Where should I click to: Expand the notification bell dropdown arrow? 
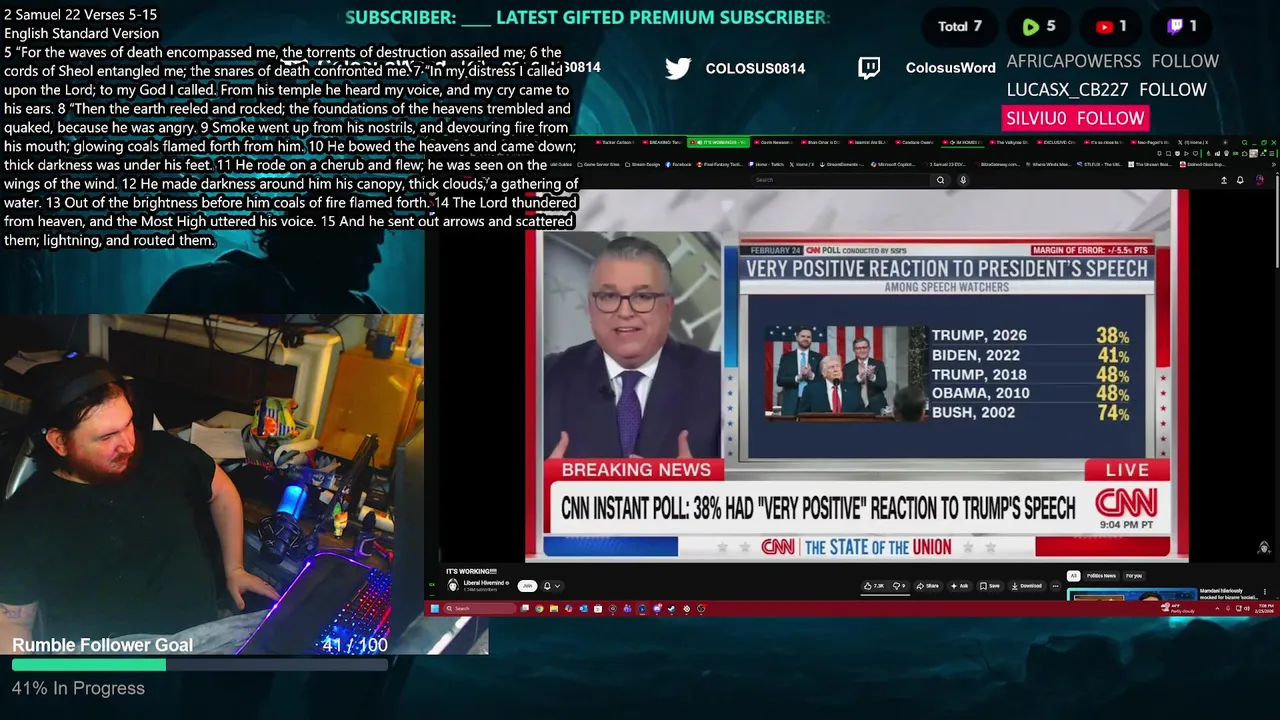[x=557, y=586]
